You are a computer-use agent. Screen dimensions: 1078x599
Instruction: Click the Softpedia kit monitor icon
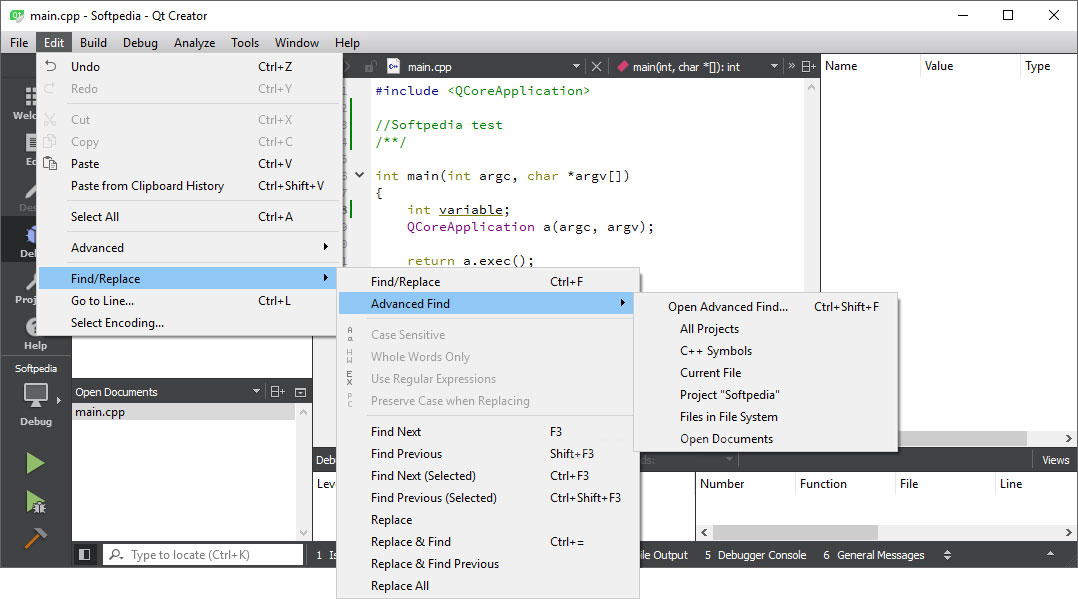(x=36, y=394)
